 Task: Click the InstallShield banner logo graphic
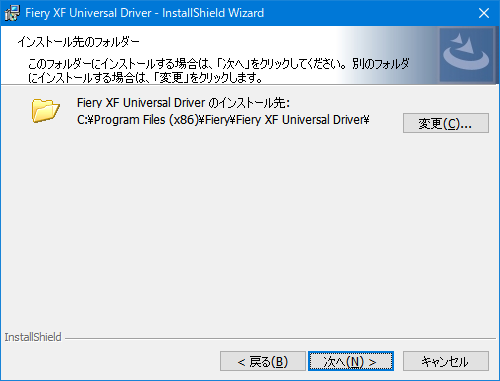coord(466,55)
